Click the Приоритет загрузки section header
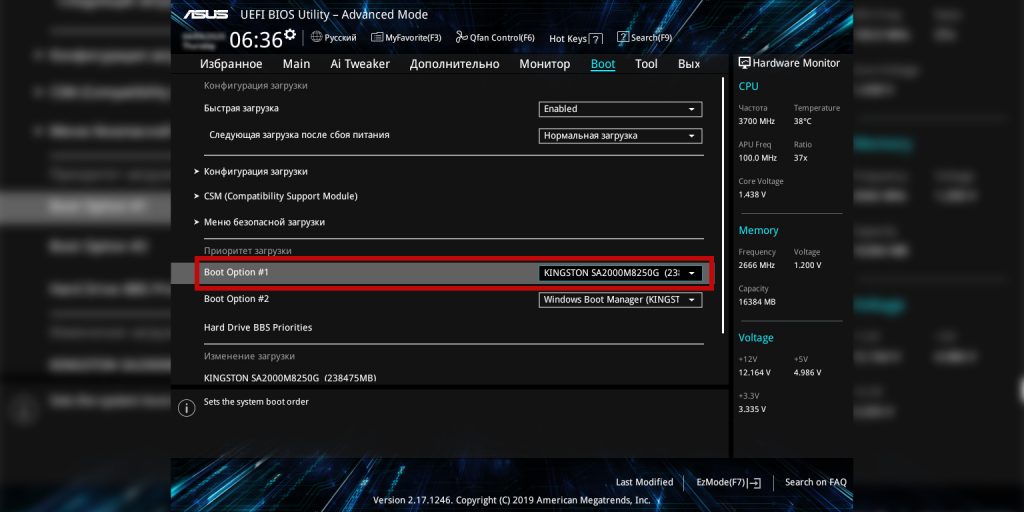1024x512 pixels. 248,251
